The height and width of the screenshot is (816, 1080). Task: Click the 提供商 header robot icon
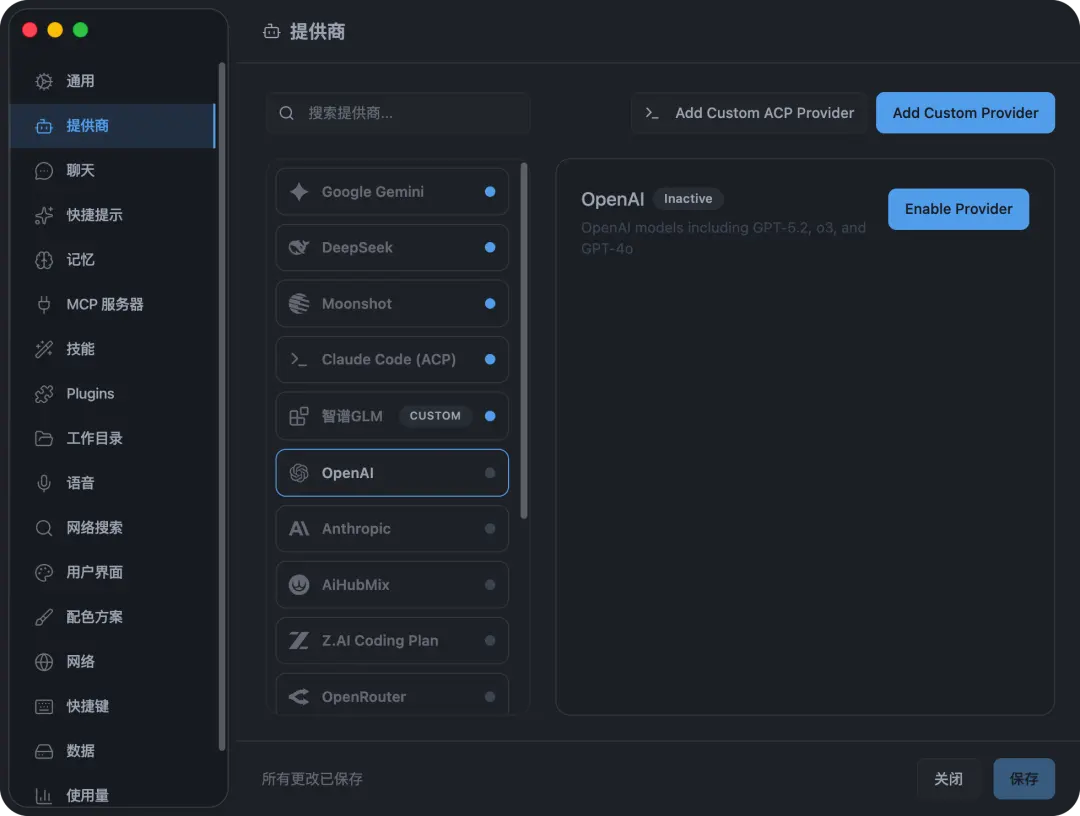(272, 32)
